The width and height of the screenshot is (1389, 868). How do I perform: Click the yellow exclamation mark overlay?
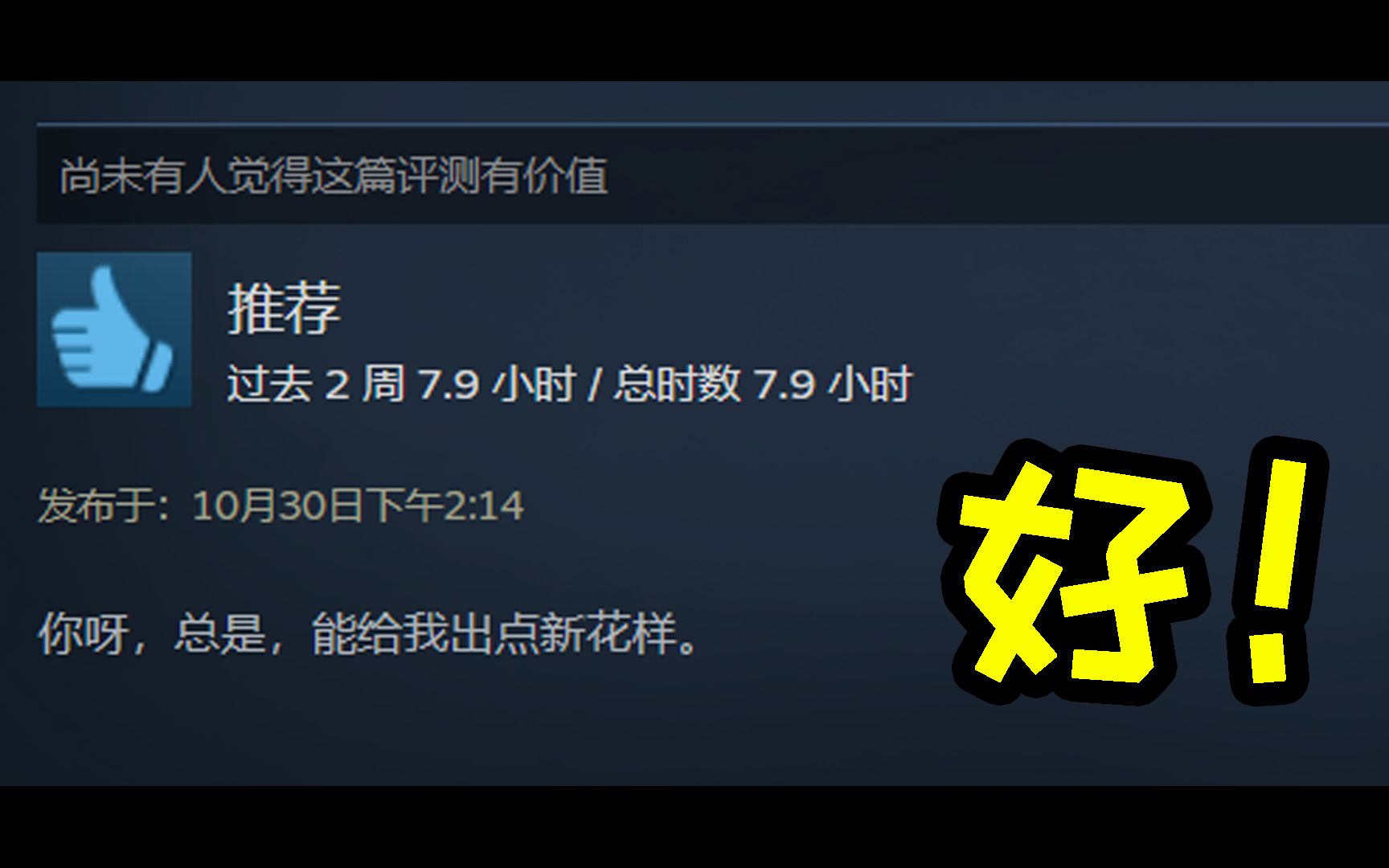[1276, 572]
